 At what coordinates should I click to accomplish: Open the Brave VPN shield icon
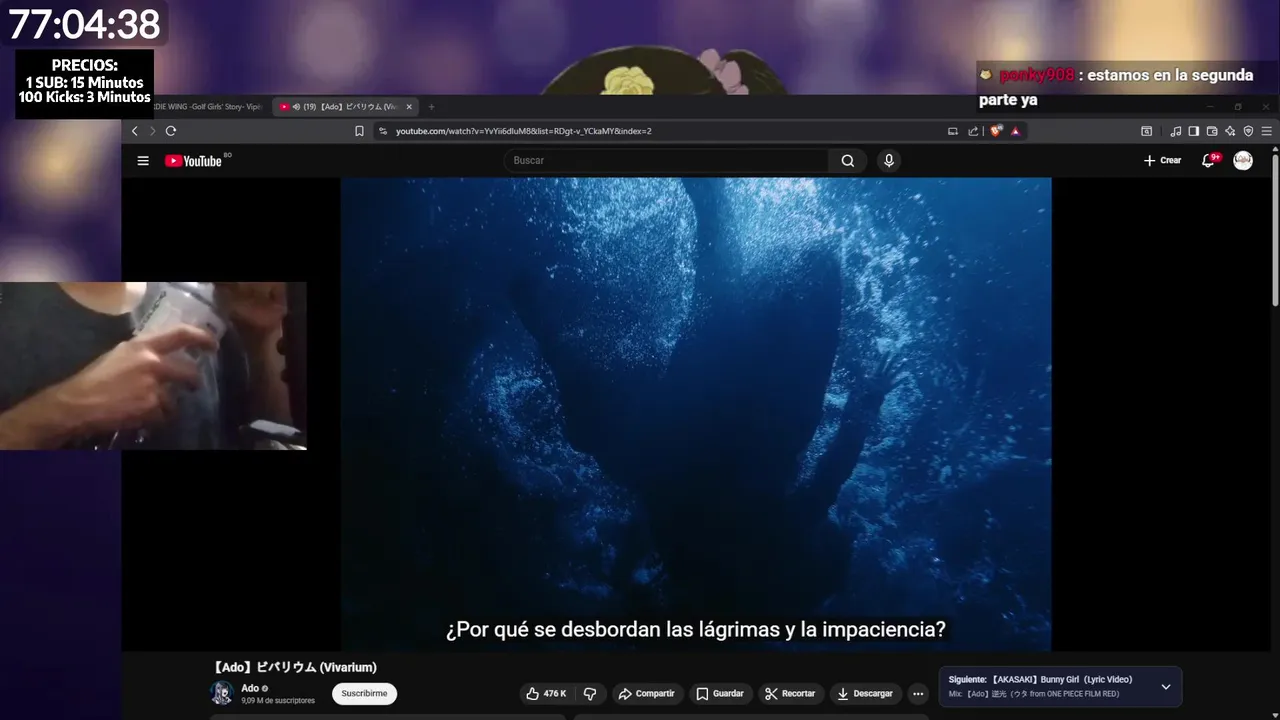tap(1248, 131)
